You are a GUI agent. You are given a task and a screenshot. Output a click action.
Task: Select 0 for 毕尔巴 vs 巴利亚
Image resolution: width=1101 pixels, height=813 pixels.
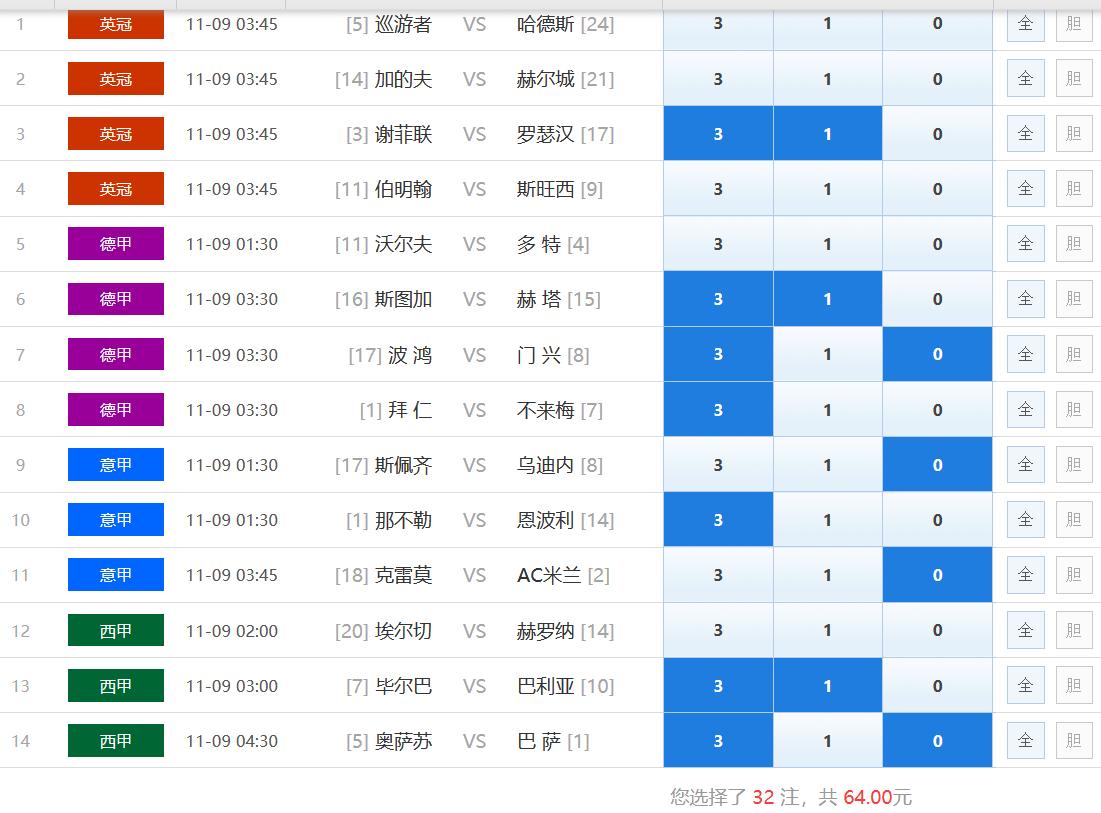(x=936, y=685)
